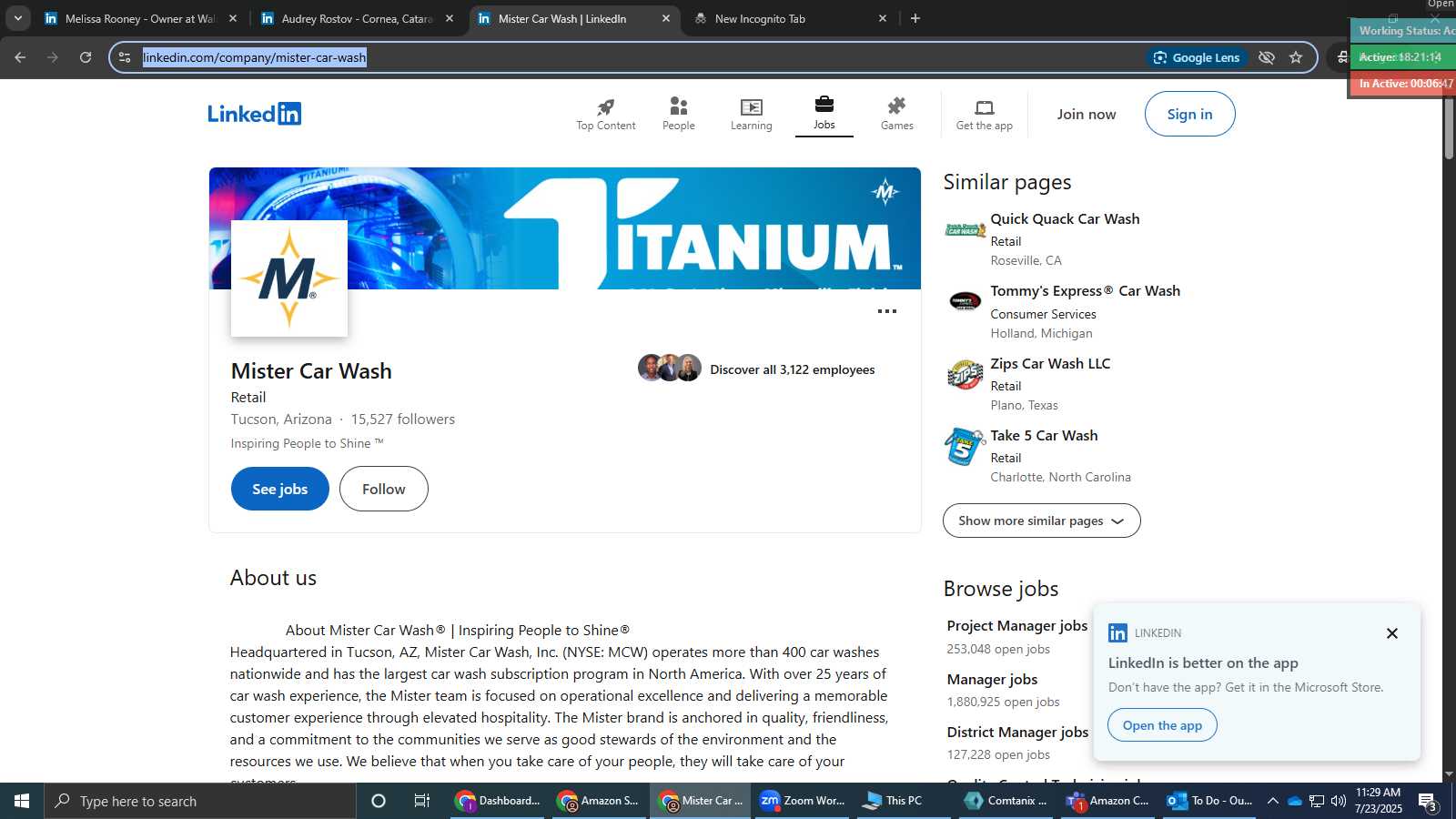The height and width of the screenshot is (819, 1456).
Task: Reload the current page
Action: click(86, 57)
